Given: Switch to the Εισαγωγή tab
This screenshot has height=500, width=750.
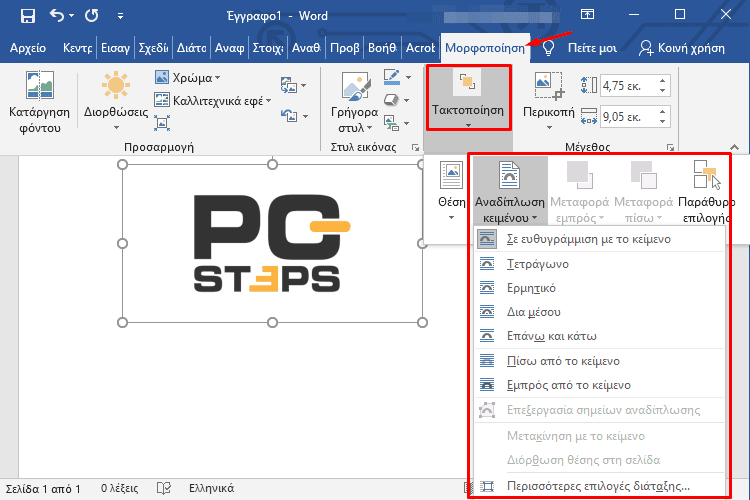Looking at the screenshot, I should (115, 48).
